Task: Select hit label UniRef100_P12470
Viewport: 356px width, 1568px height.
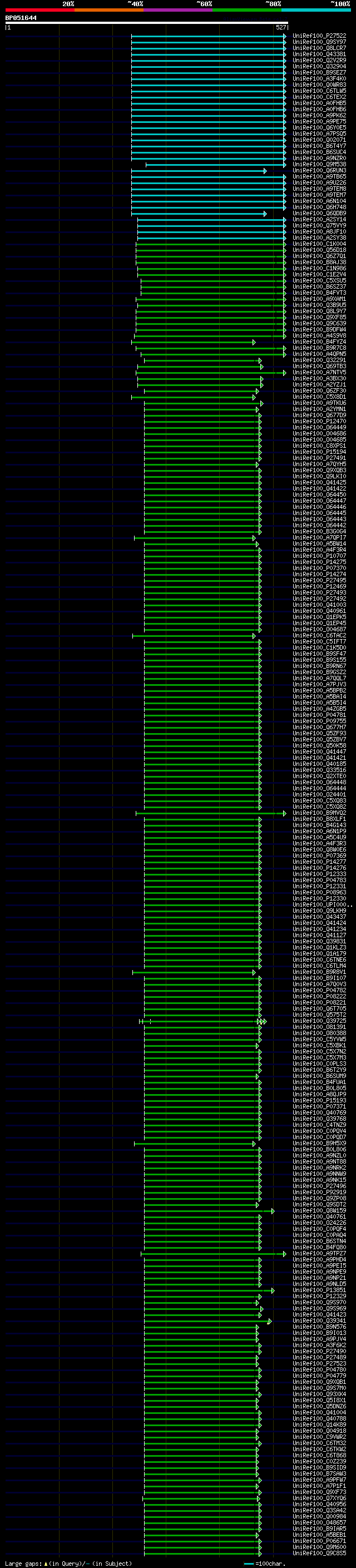Action: pos(319,422)
